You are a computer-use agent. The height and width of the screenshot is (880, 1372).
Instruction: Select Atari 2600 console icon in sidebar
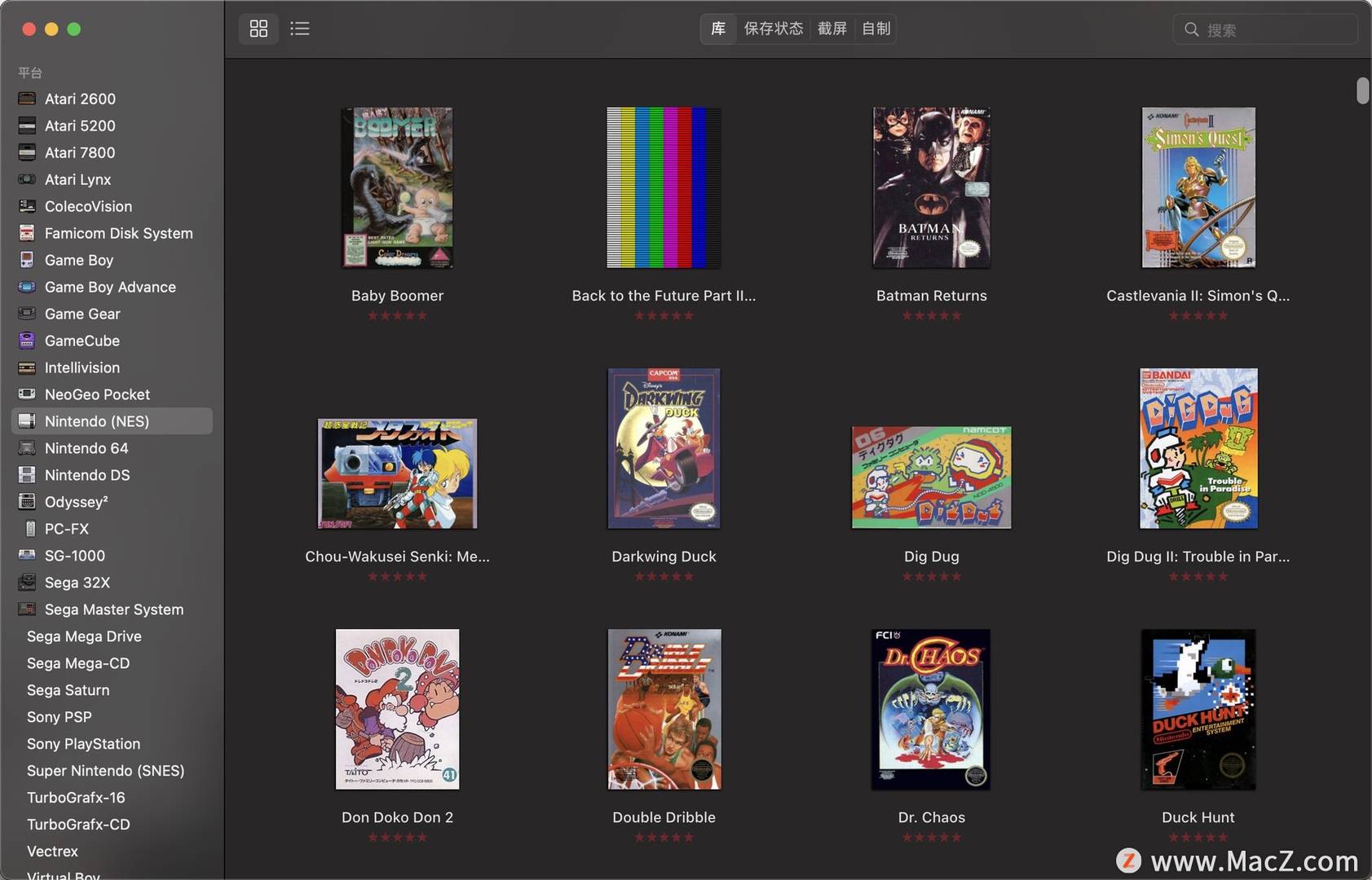(27, 99)
